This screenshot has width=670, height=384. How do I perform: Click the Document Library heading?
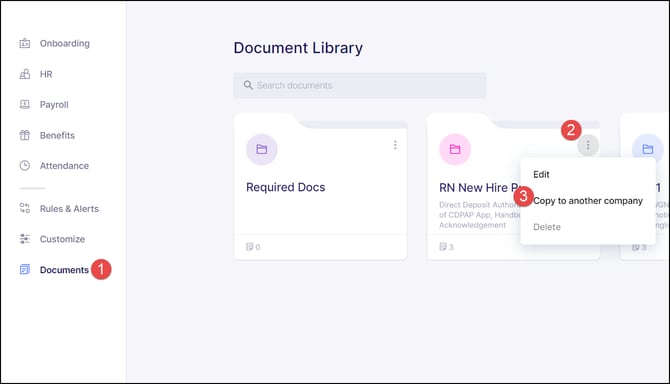click(298, 47)
